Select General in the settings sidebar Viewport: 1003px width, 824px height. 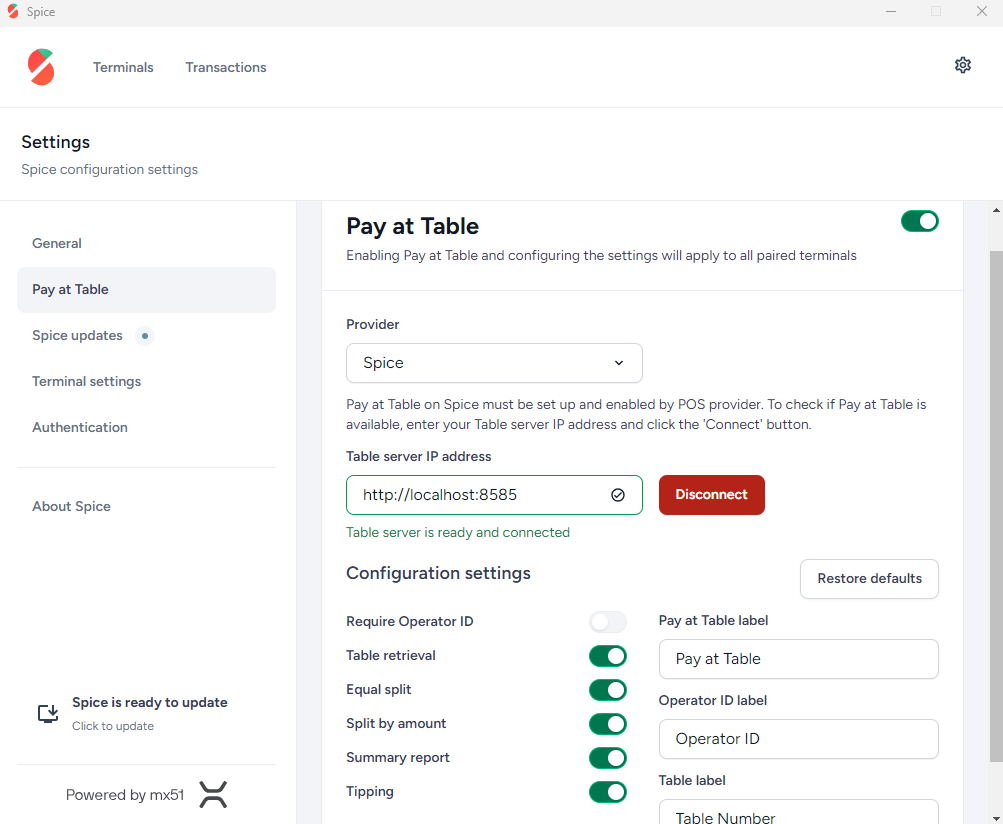click(146, 243)
